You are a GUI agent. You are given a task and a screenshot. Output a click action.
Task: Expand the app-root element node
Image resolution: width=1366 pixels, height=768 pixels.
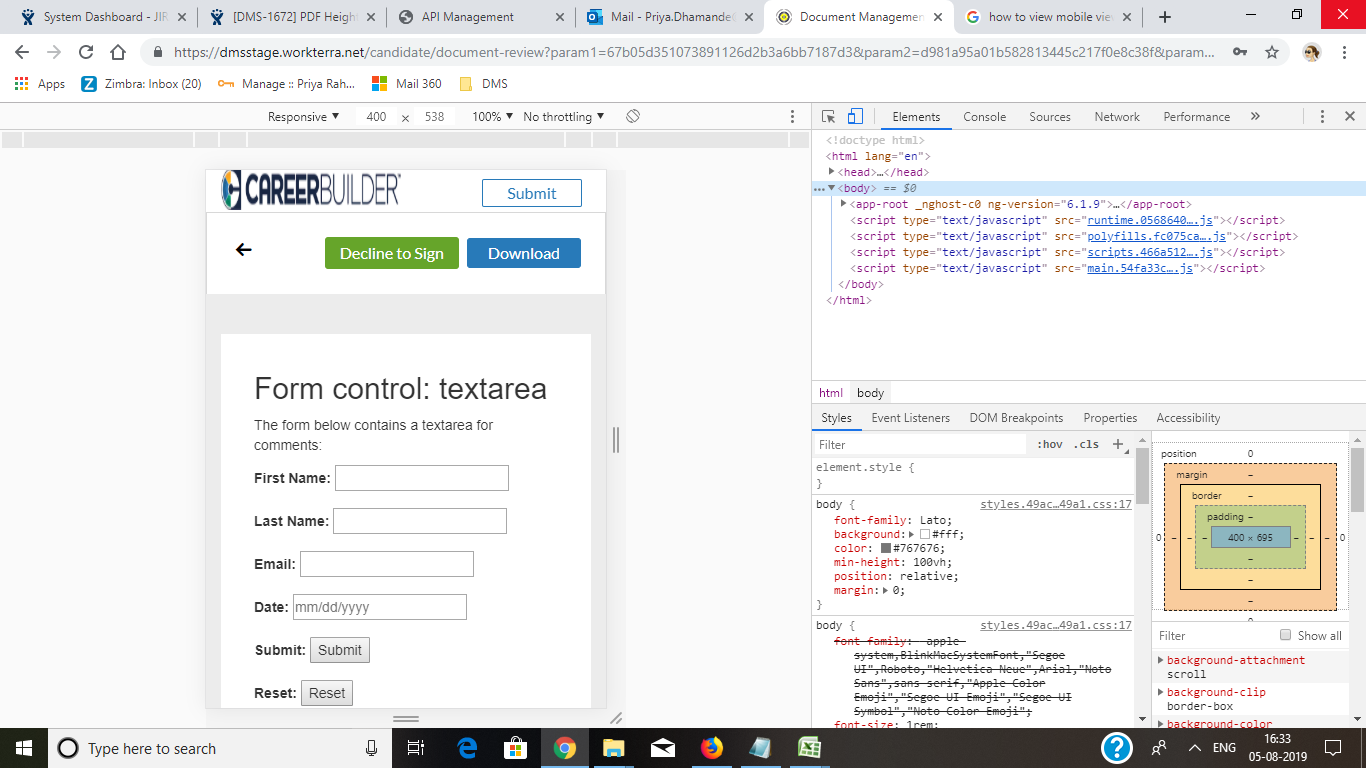point(844,204)
